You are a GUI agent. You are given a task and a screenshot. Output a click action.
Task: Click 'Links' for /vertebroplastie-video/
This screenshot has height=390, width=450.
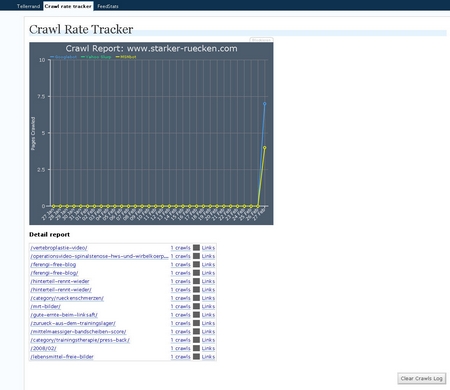pyautogui.click(x=208, y=248)
